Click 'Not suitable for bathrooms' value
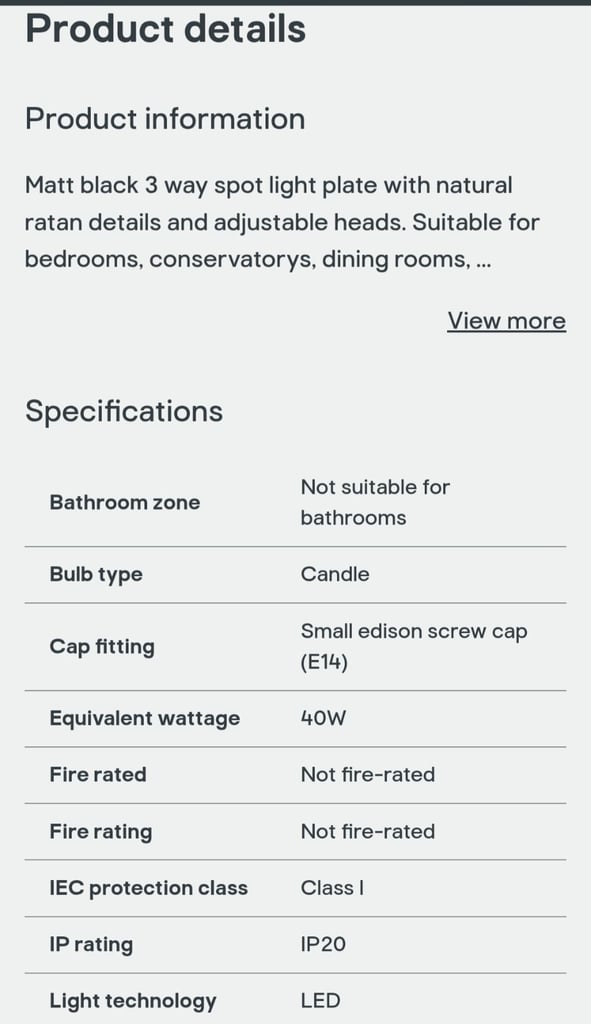591x1024 pixels. click(x=375, y=502)
